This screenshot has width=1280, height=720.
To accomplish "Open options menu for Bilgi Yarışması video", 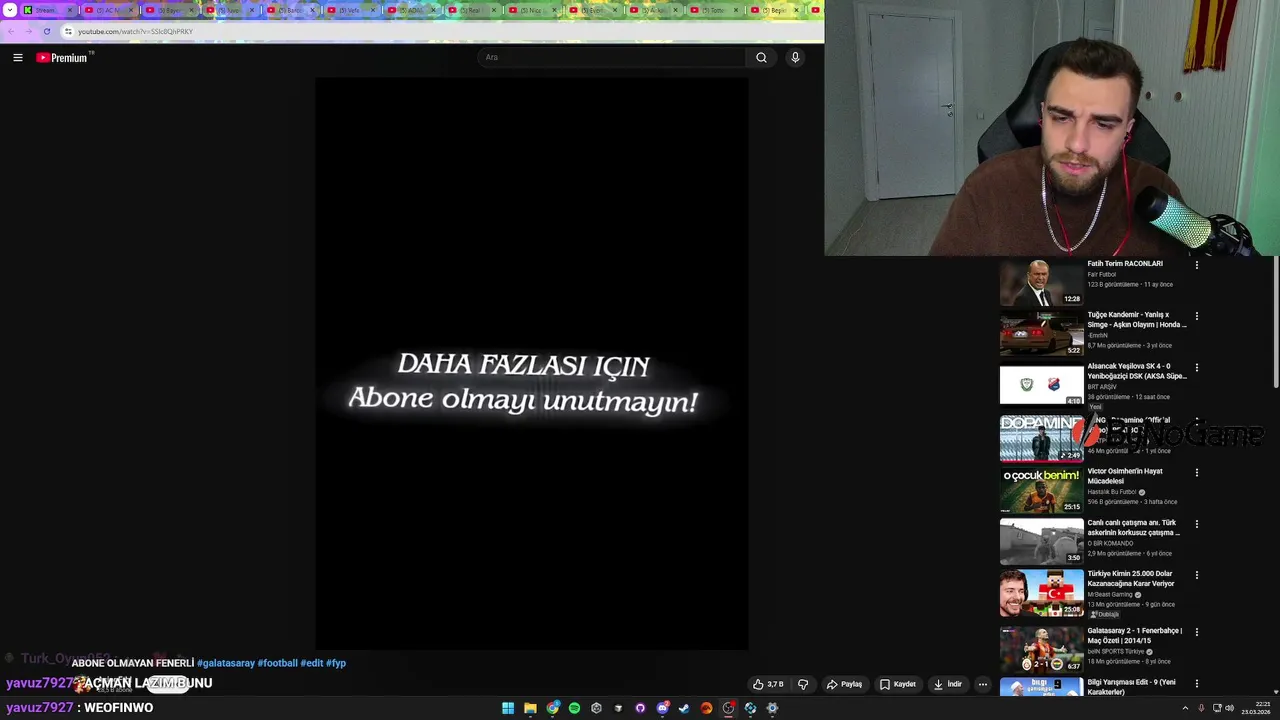I will coord(1196,684).
